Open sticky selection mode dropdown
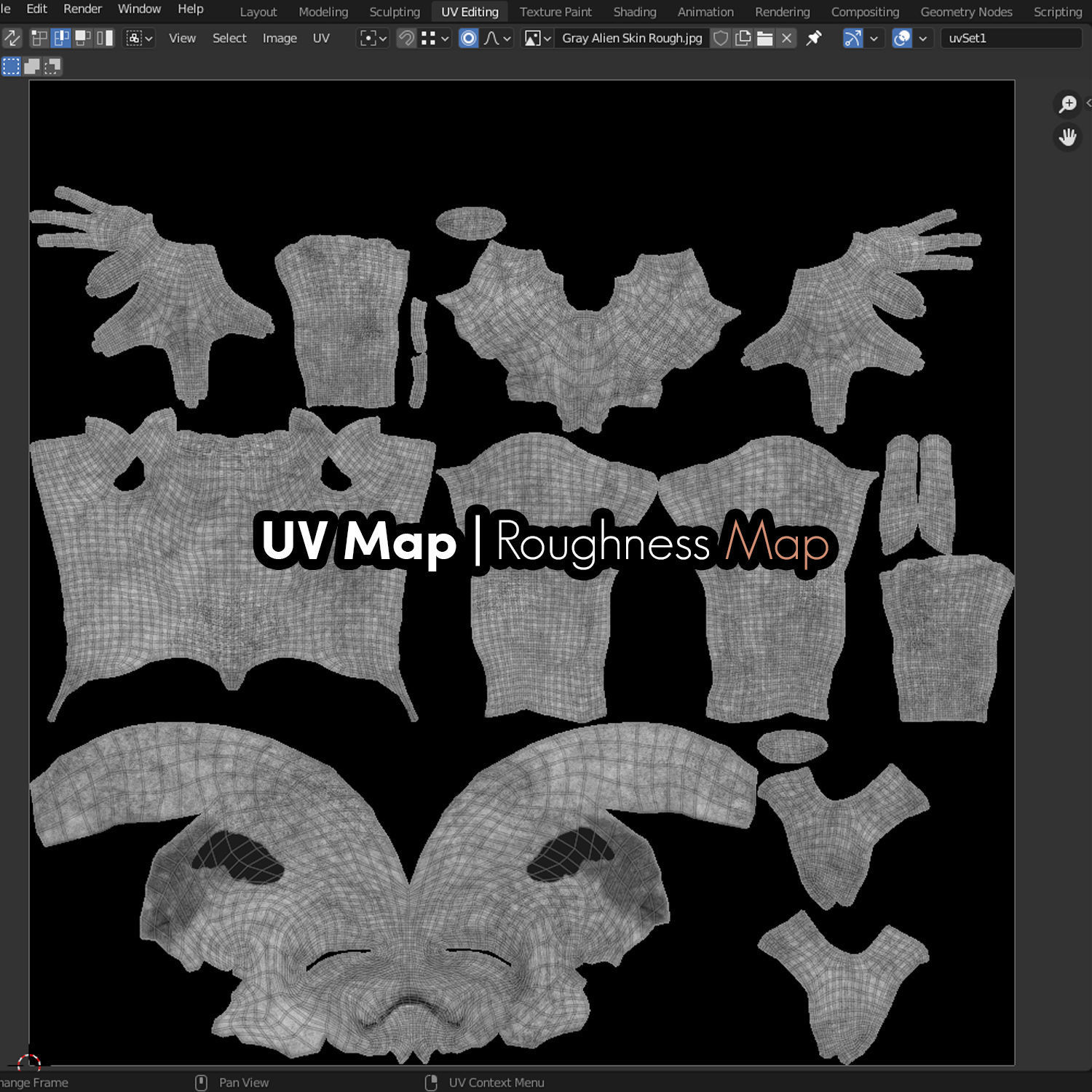Screen dimensions: 1092x1092 140,38
